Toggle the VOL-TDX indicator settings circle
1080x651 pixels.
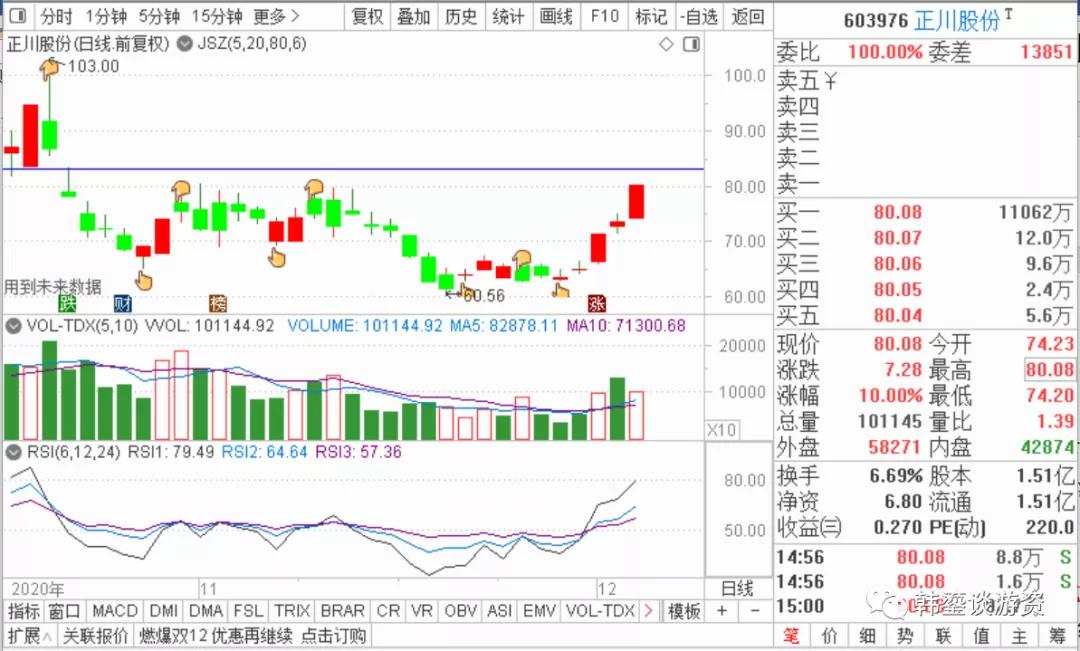pos(13,326)
